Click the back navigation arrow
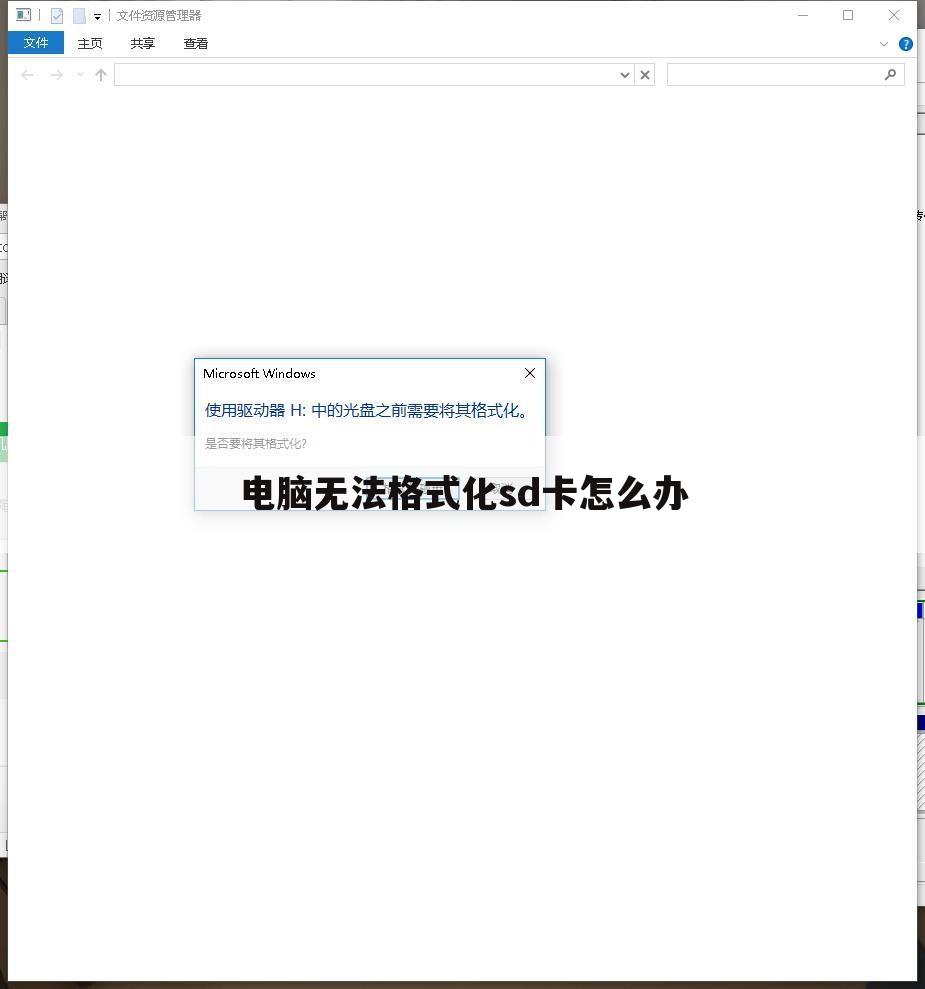The image size is (925, 989). [27, 74]
